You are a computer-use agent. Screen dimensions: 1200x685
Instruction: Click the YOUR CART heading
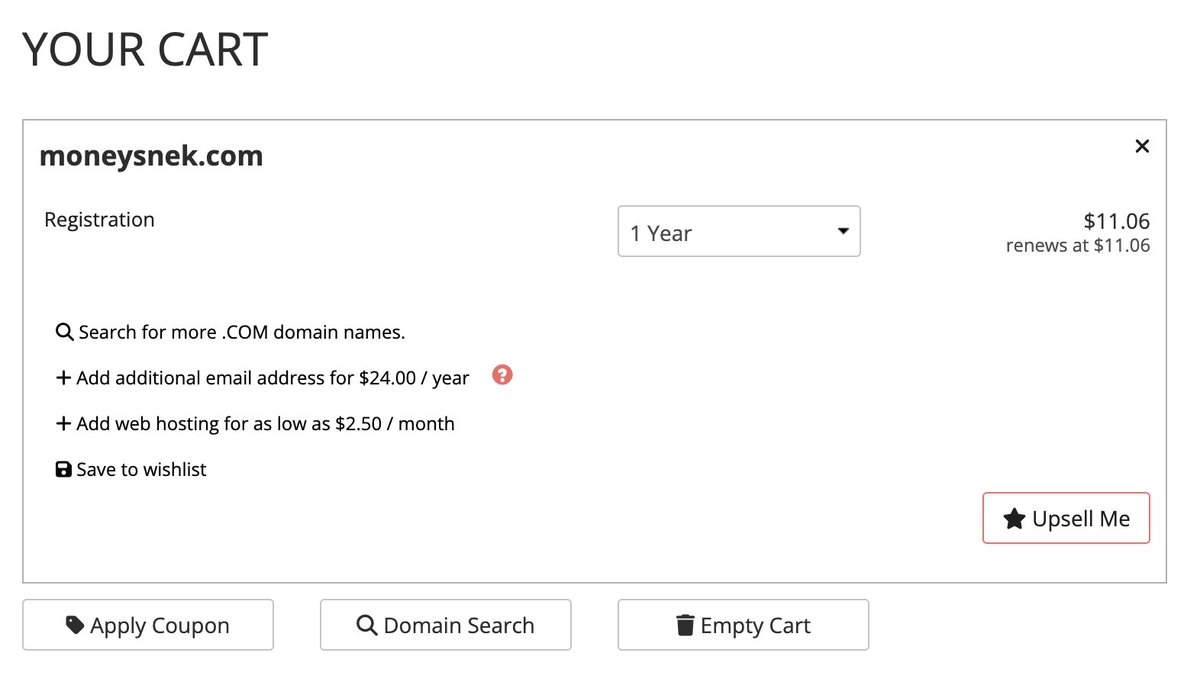[x=145, y=50]
